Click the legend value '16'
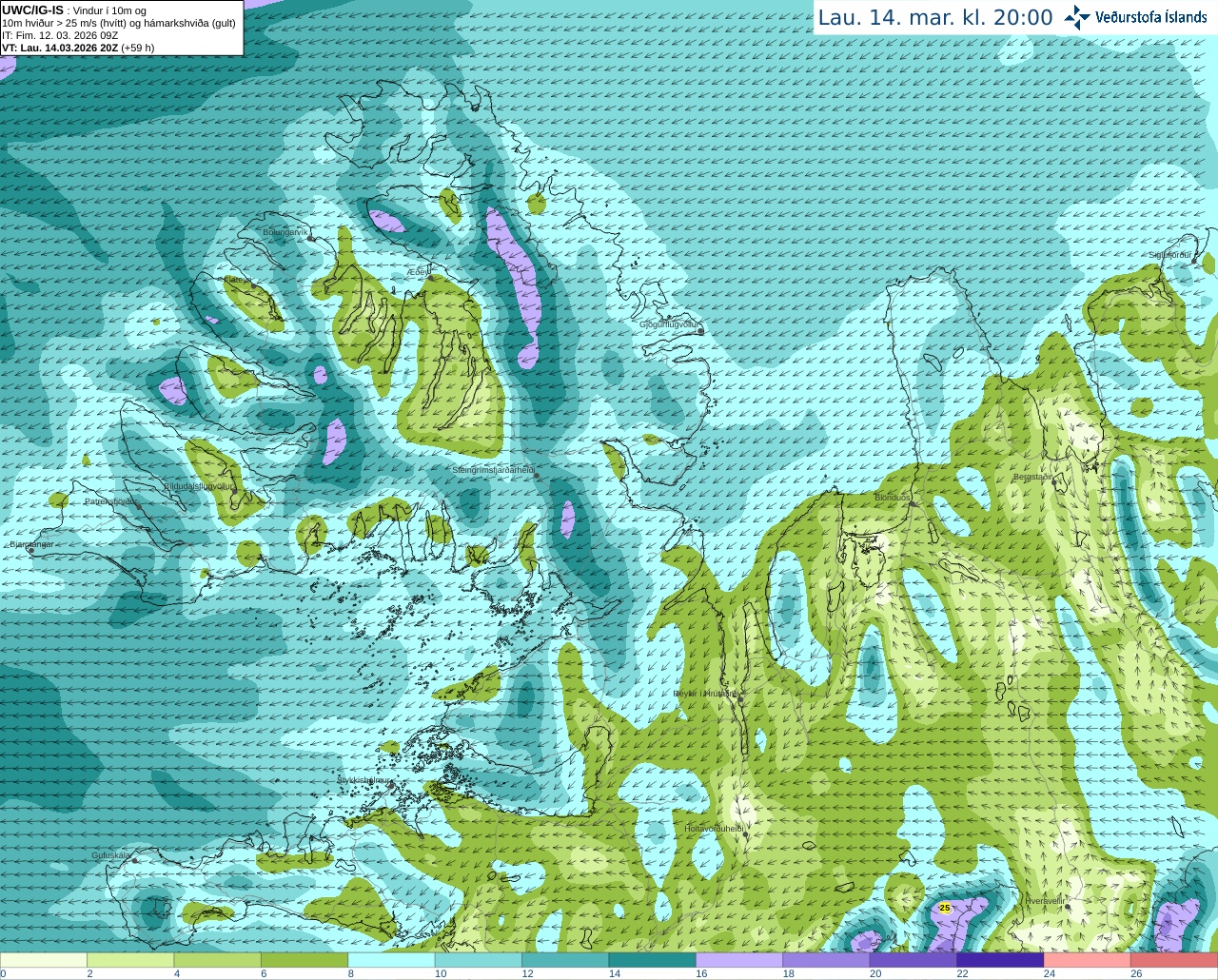1218x980 pixels. 703,974
